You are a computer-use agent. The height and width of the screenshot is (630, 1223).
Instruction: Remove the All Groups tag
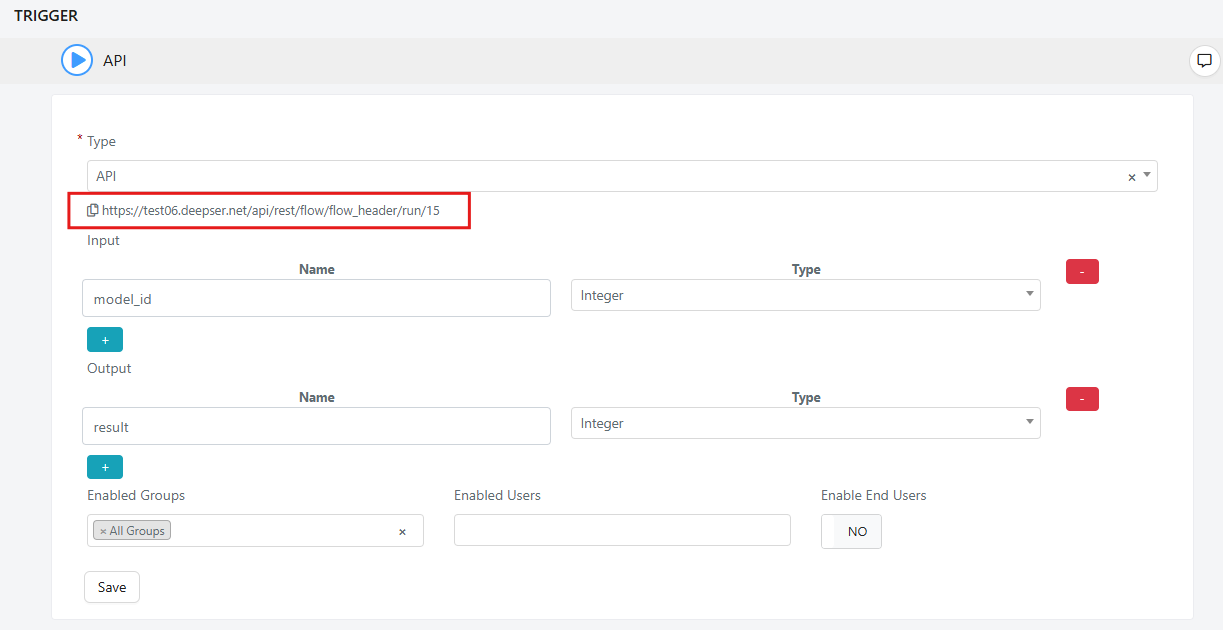point(103,531)
